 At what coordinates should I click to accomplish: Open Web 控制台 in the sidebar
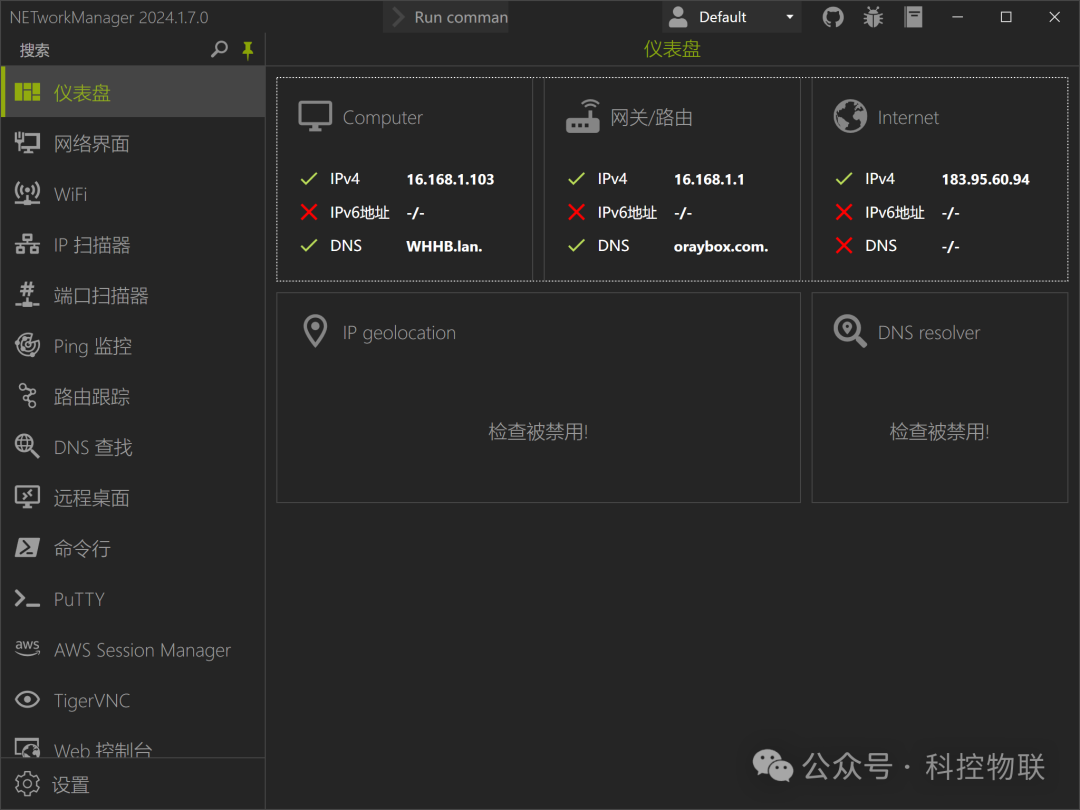coord(133,742)
